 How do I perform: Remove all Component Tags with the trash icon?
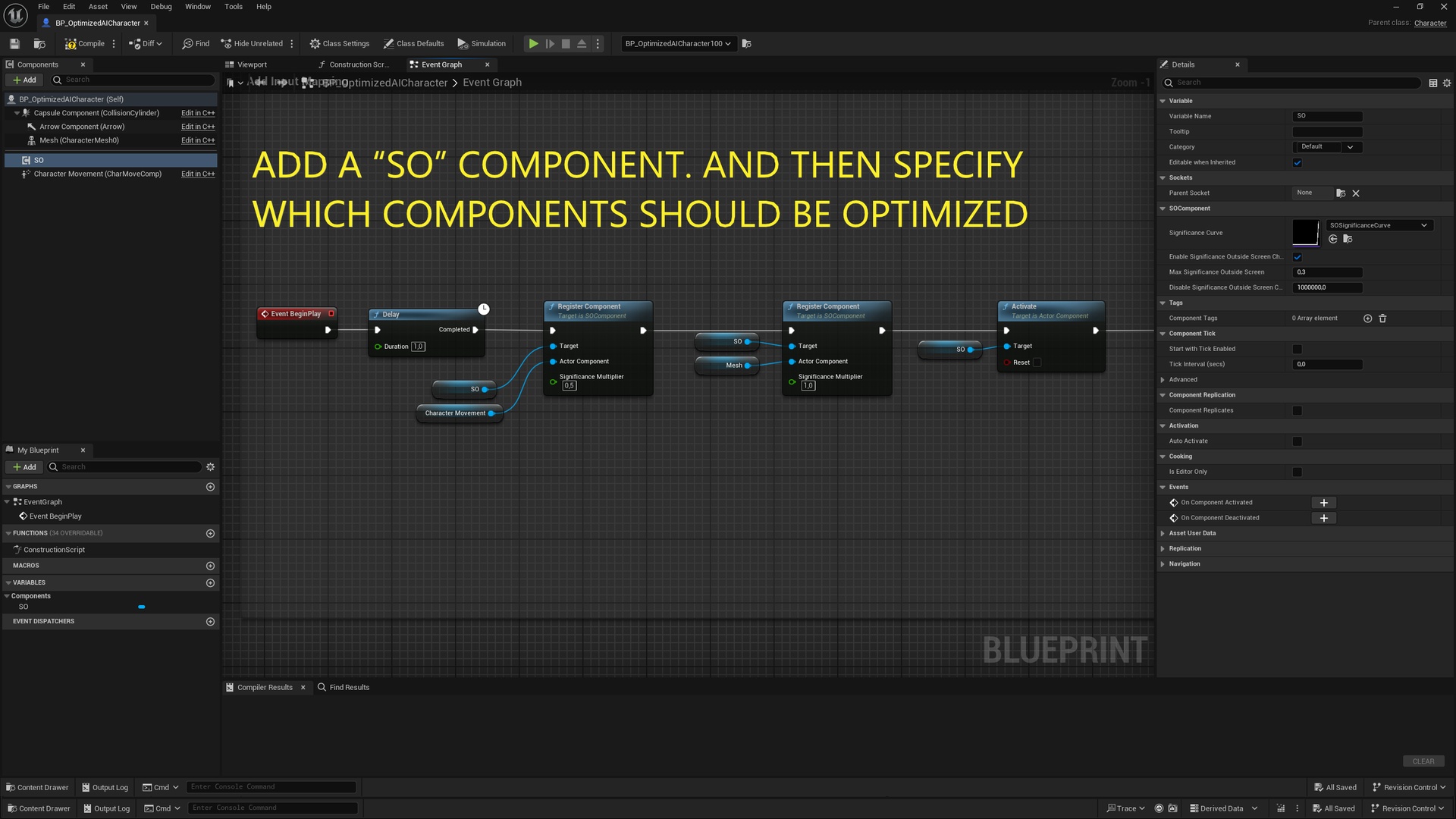click(1382, 318)
